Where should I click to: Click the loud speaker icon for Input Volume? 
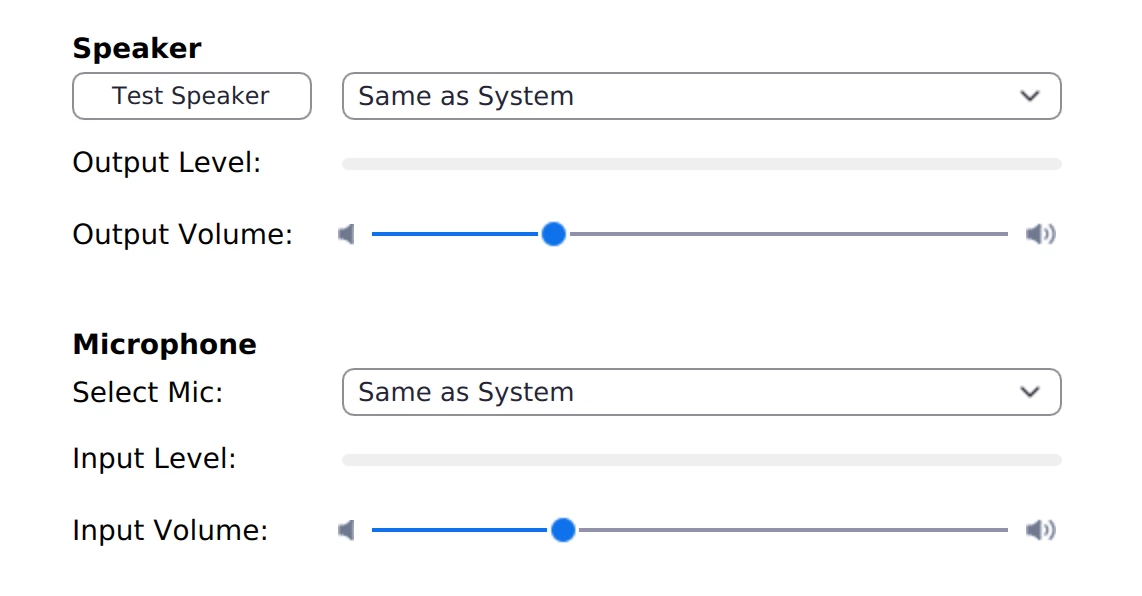[1040, 530]
